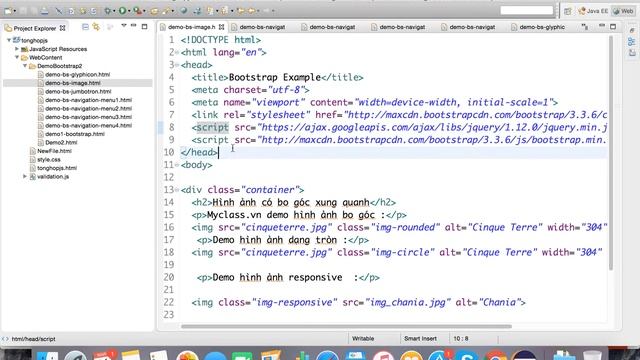This screenshot has width=640, height=360.
Task: Collapse the tonghopjs project node
Action: tap(9, 40)
